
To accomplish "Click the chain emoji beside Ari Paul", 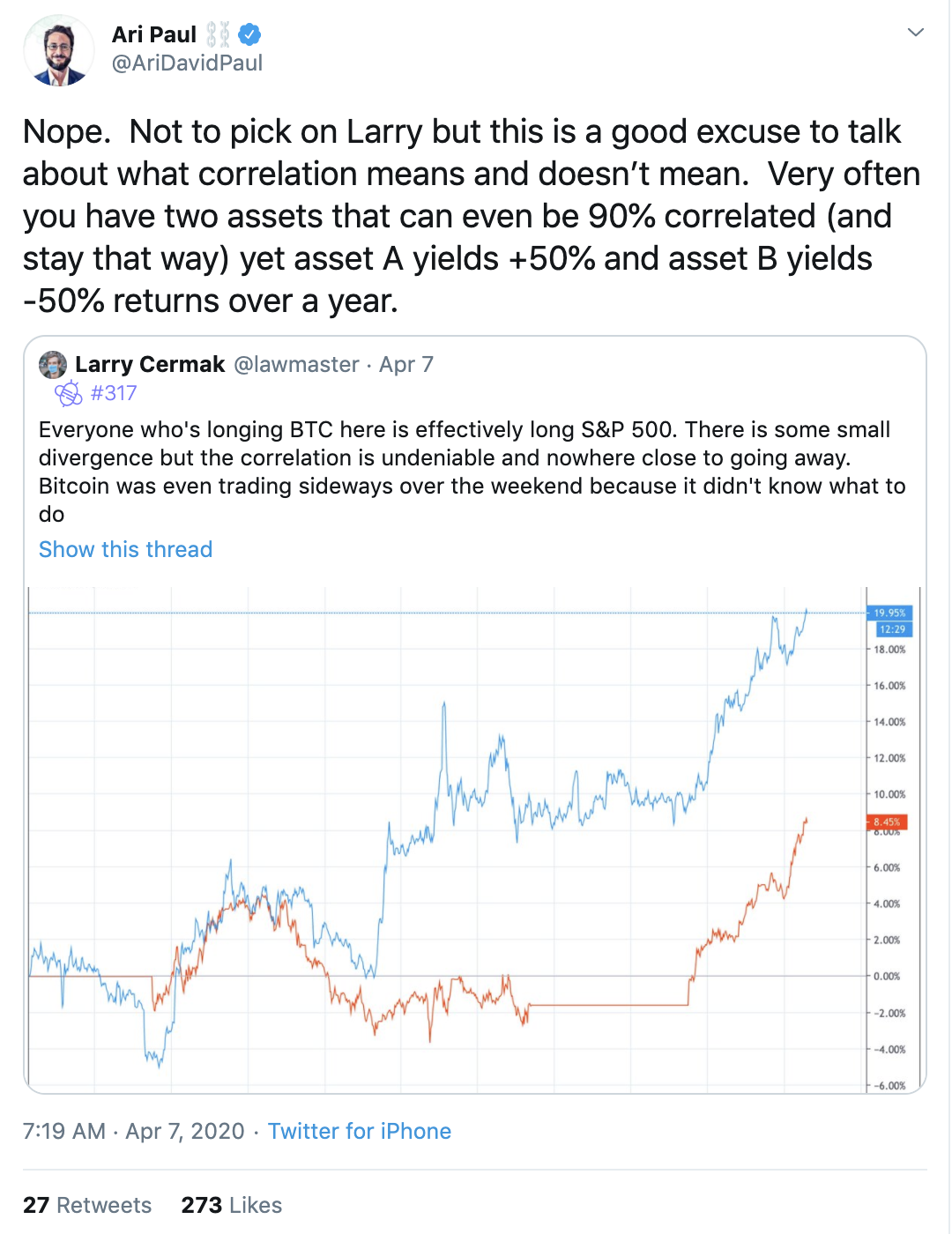I will (218, 35).
